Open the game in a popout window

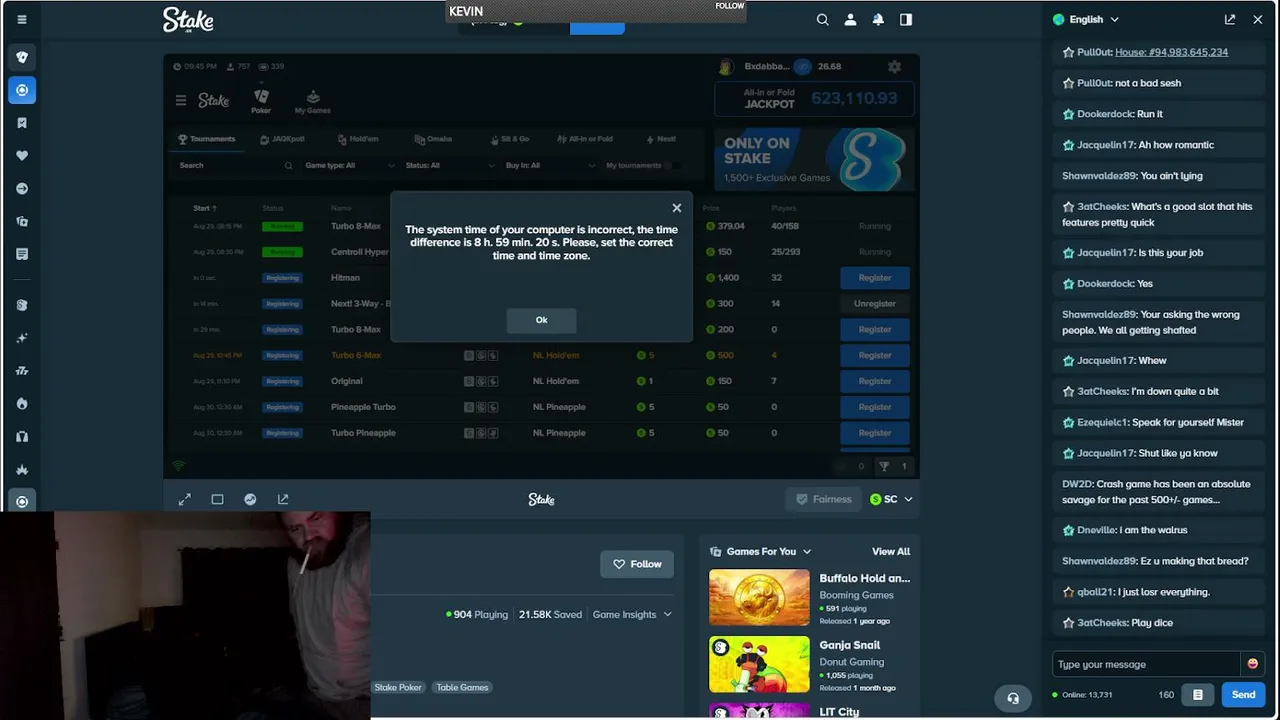283,499
